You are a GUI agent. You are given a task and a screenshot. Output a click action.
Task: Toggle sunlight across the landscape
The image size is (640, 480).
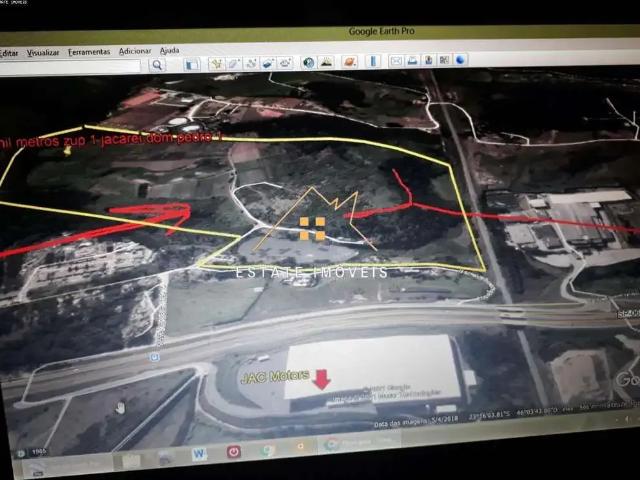click(x=327, y=62)
